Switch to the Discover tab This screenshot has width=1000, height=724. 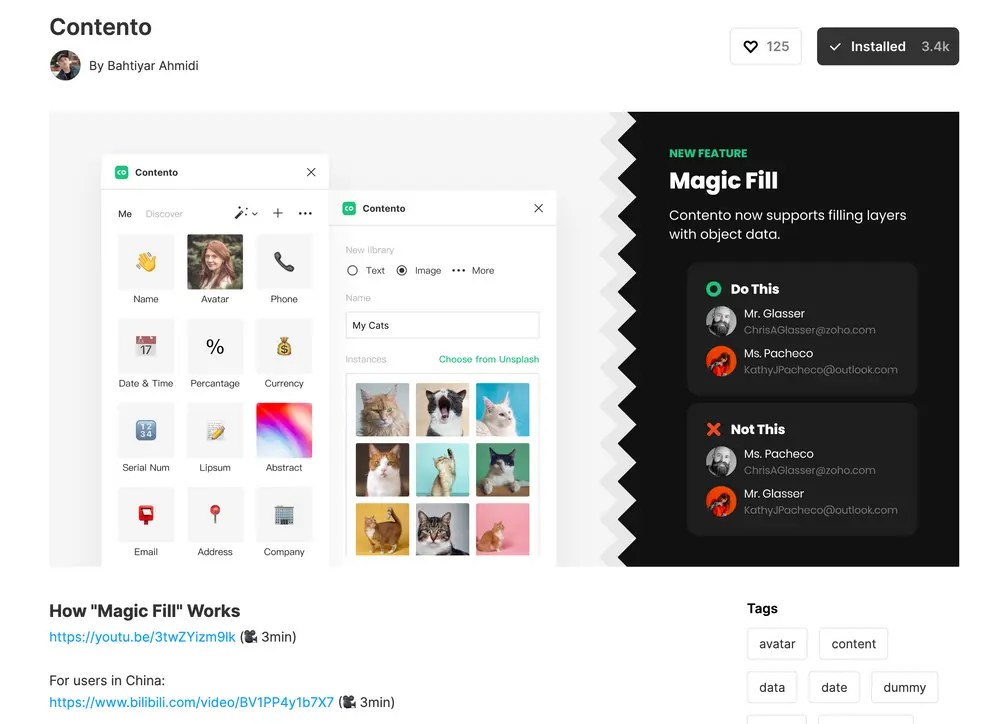[164, 214]
